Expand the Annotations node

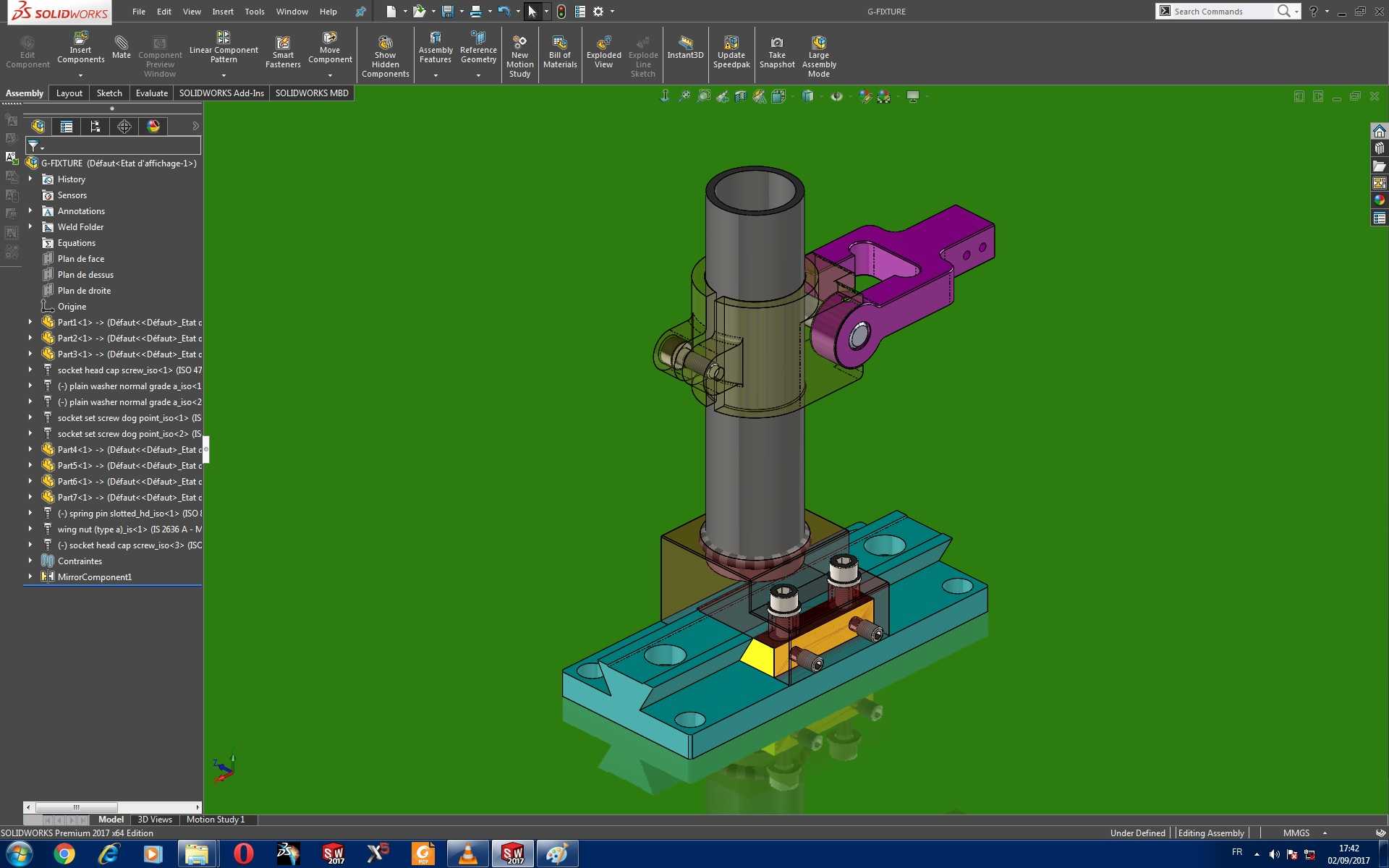pyautogui.click(x=30, y=210)
